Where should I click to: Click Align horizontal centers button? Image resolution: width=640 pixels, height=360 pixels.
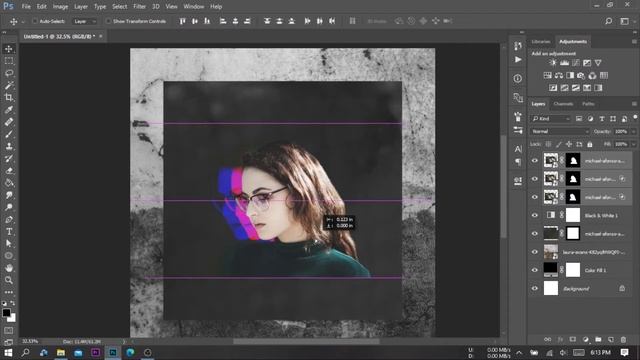point(236,21)
